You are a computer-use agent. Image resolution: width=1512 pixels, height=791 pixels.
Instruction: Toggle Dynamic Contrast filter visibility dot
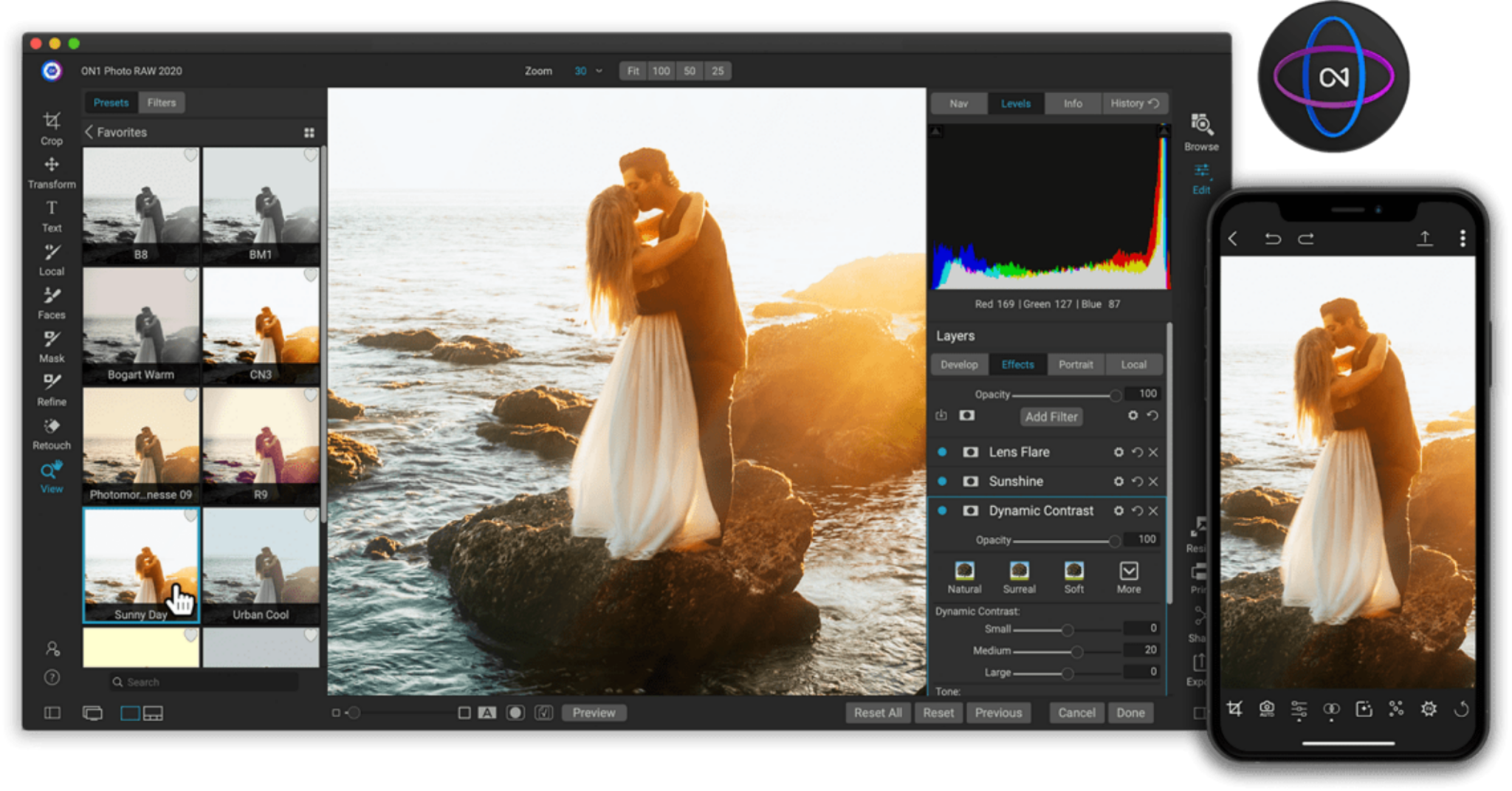[x=942, y=511]
